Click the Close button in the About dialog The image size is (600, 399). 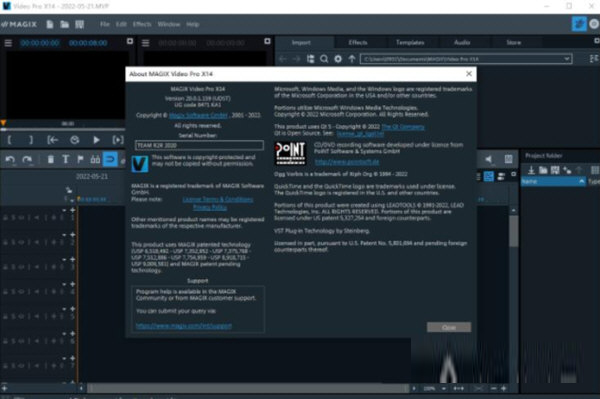449,327
